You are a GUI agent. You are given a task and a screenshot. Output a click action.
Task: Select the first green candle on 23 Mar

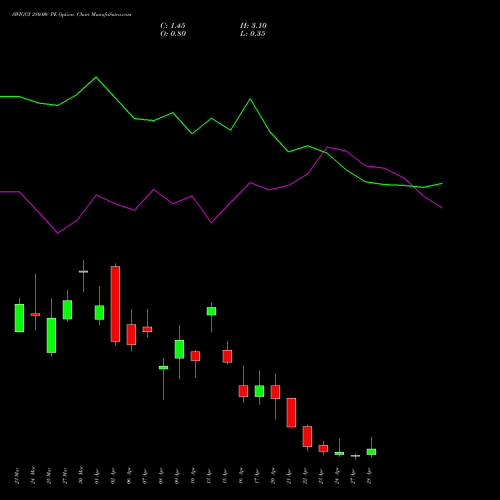click(x=19, y=318)
